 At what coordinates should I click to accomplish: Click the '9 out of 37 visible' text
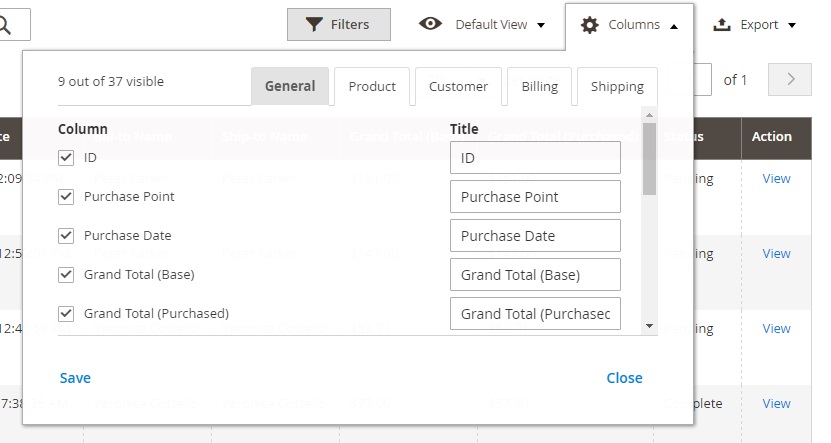pyautogui.click(x=111, y=82)
